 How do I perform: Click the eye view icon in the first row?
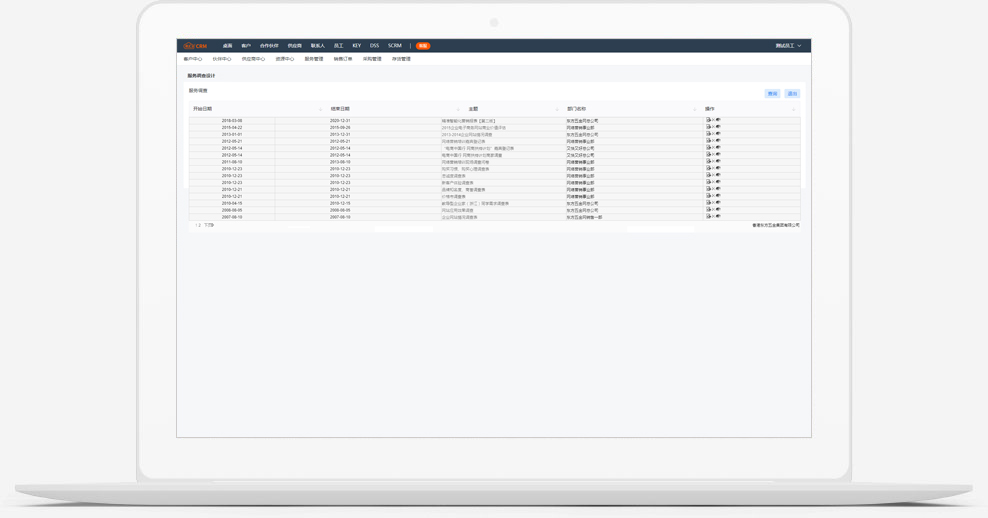point(718,120)
